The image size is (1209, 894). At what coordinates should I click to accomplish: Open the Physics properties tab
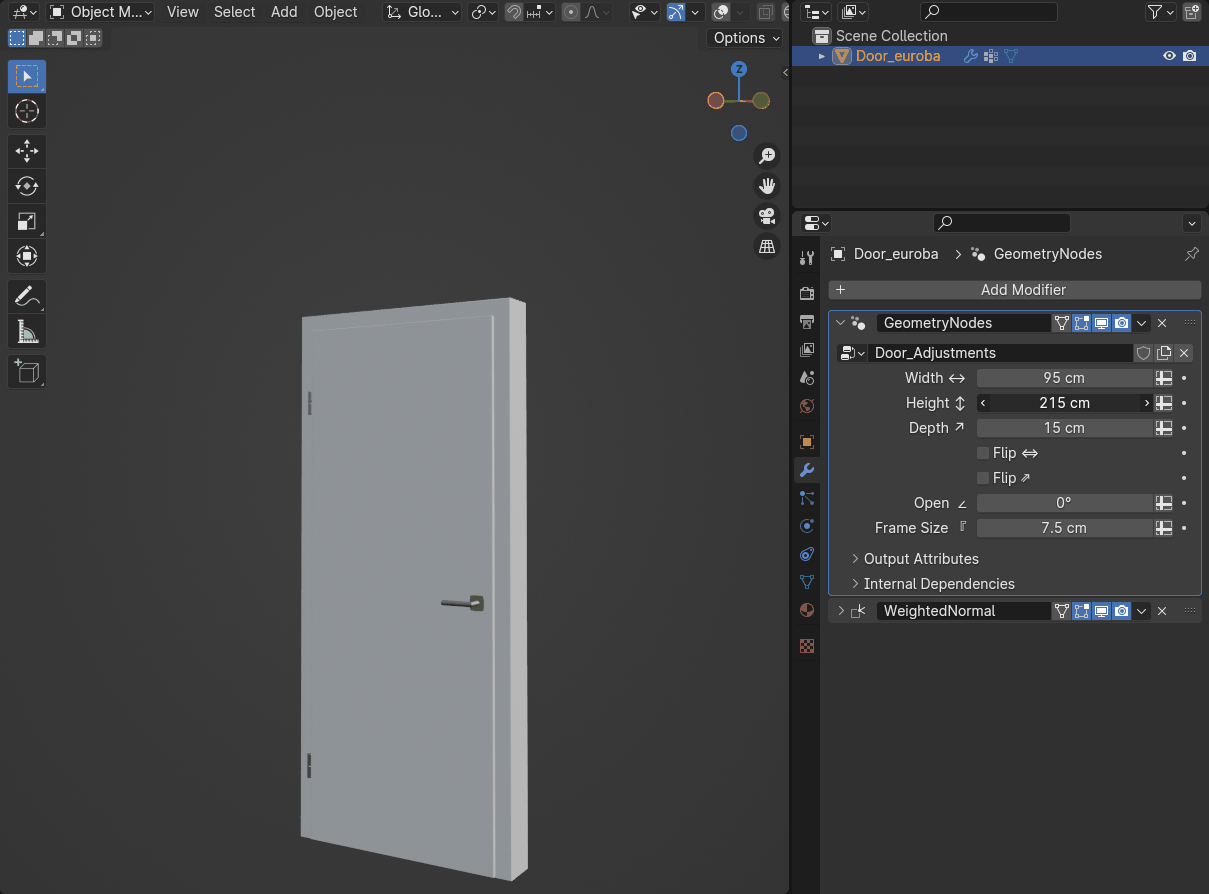click(807, 525)
